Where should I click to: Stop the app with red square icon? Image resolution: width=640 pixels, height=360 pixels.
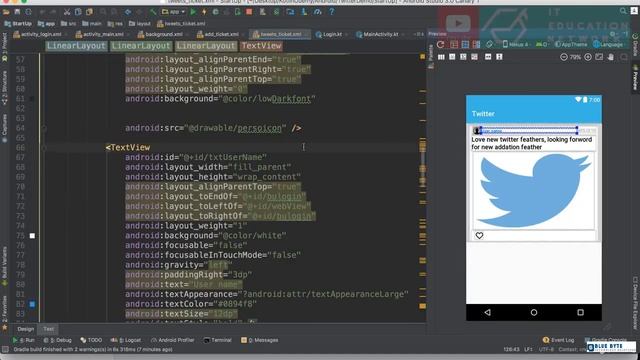[x=249, y=12]
